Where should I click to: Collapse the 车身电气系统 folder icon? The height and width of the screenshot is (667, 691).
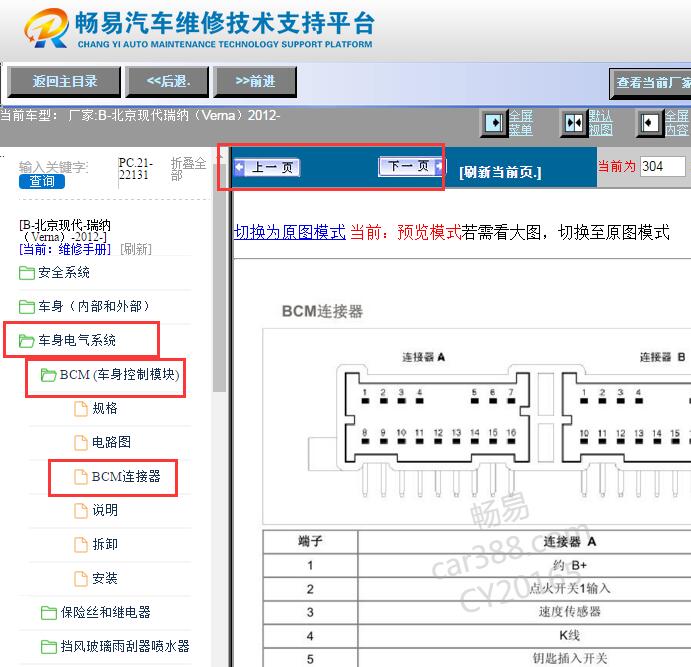(26, 341)
